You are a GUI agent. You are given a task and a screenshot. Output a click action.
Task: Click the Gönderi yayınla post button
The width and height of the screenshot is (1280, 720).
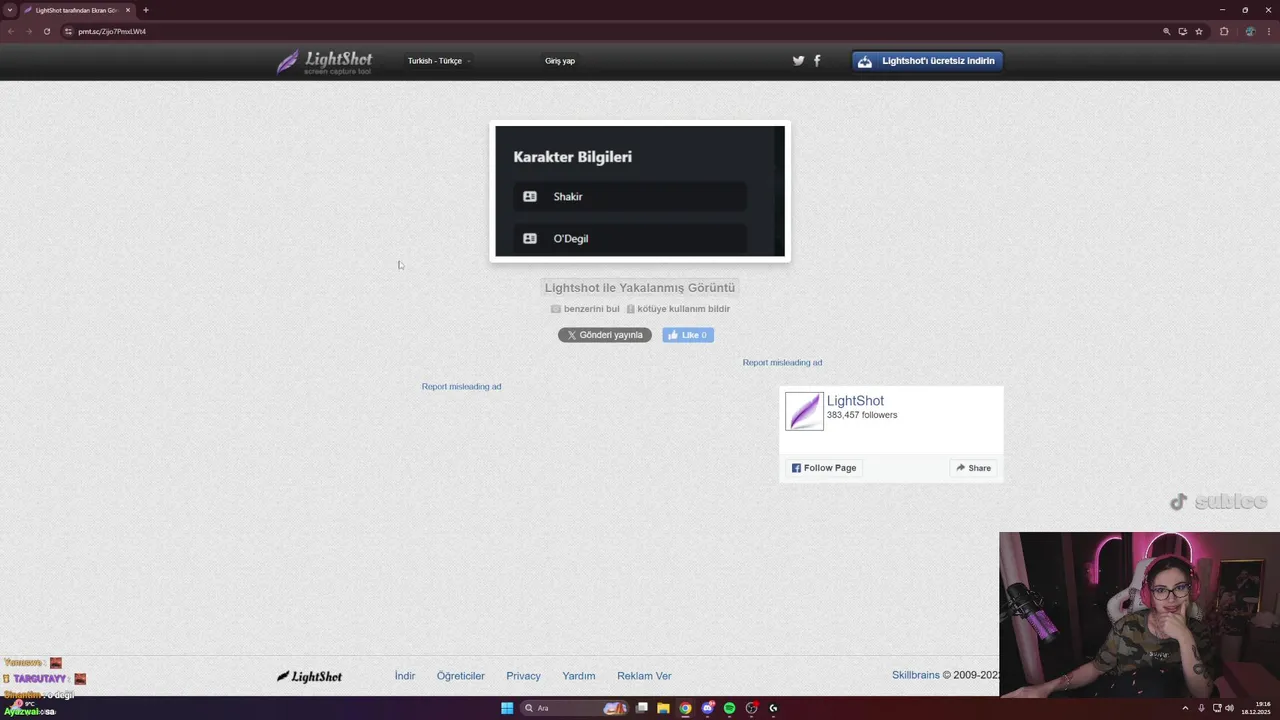605,335
